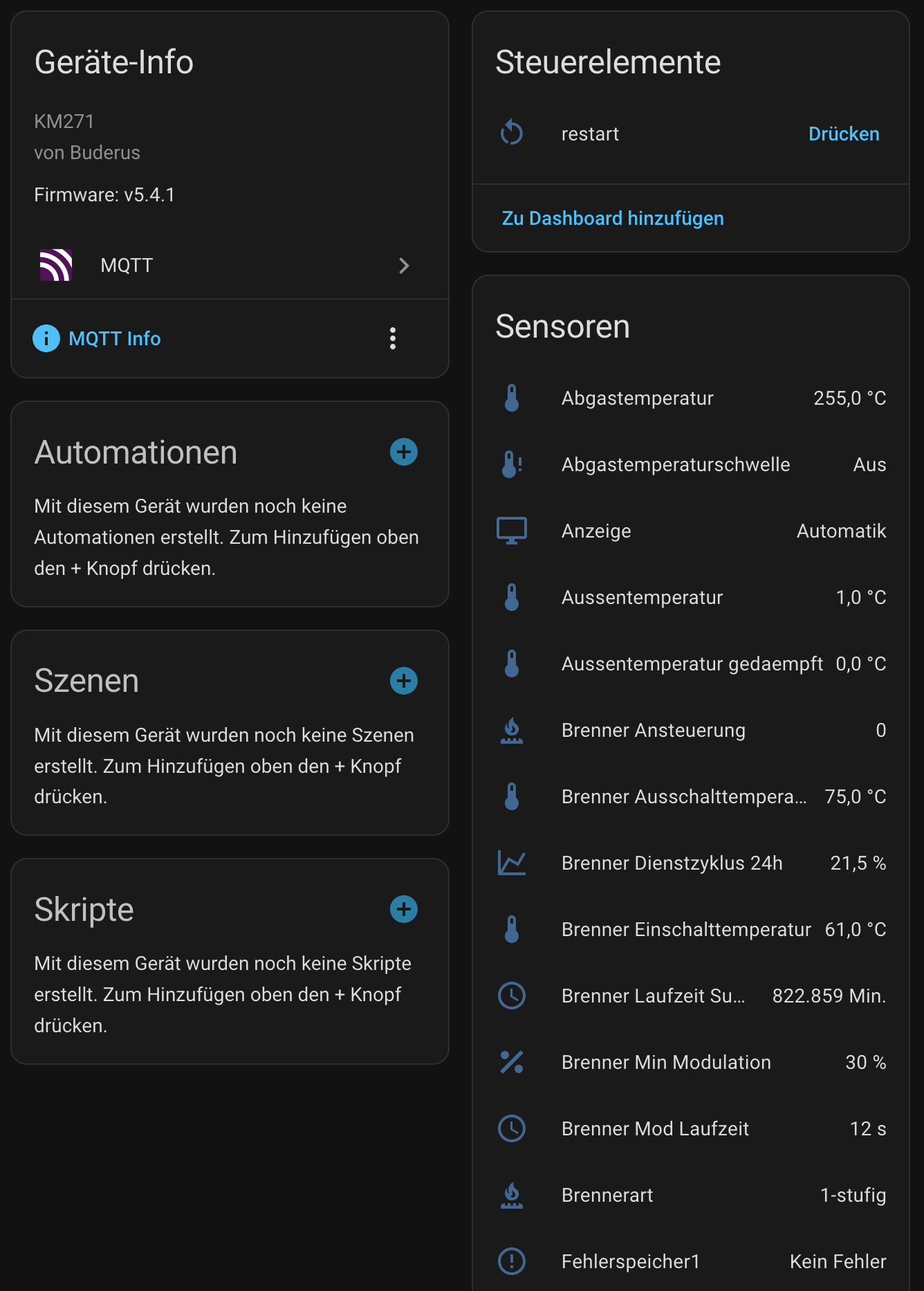Click the Brenner Ansteuerung flame icon
Viewport: 924px width, 1291px height.
pyautogui.click(x=512, y=730)
